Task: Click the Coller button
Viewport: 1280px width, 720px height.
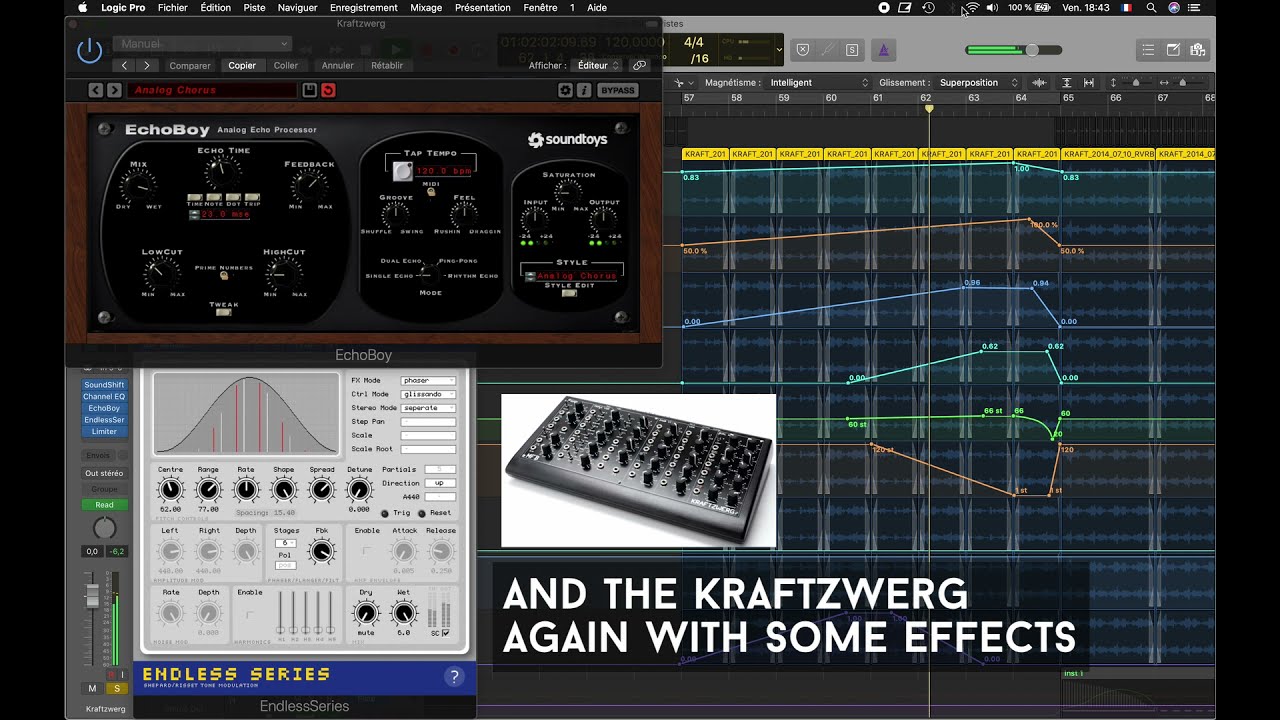Action: point(286,66)
